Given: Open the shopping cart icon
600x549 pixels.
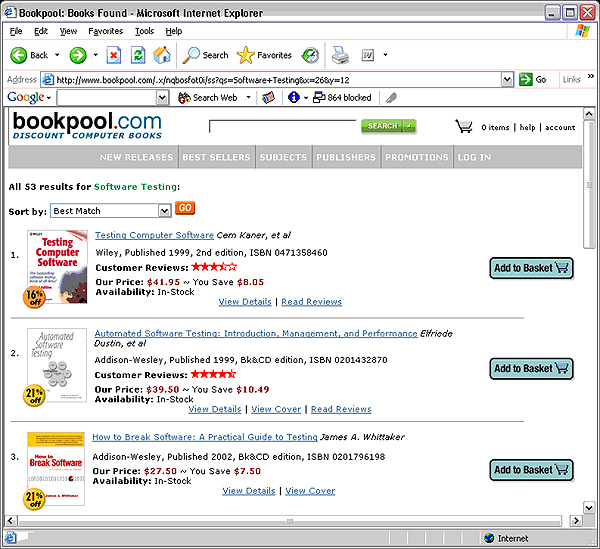Looking at the screenshot, I should click(464, 126).
